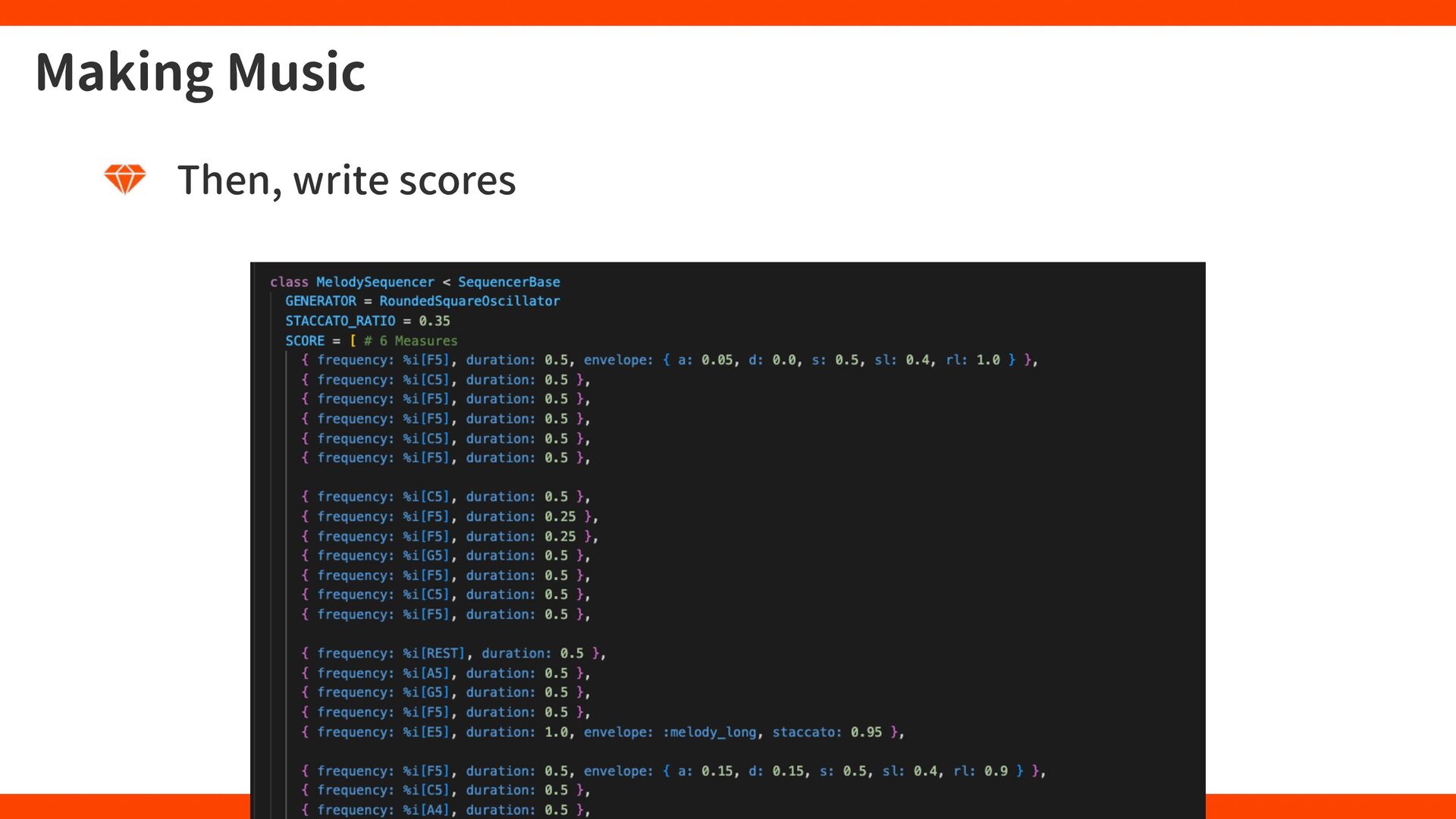Click the STACCATO_RATIO constant name
The height and width of the screenshot is (819, 1456).
coord(340,321)
